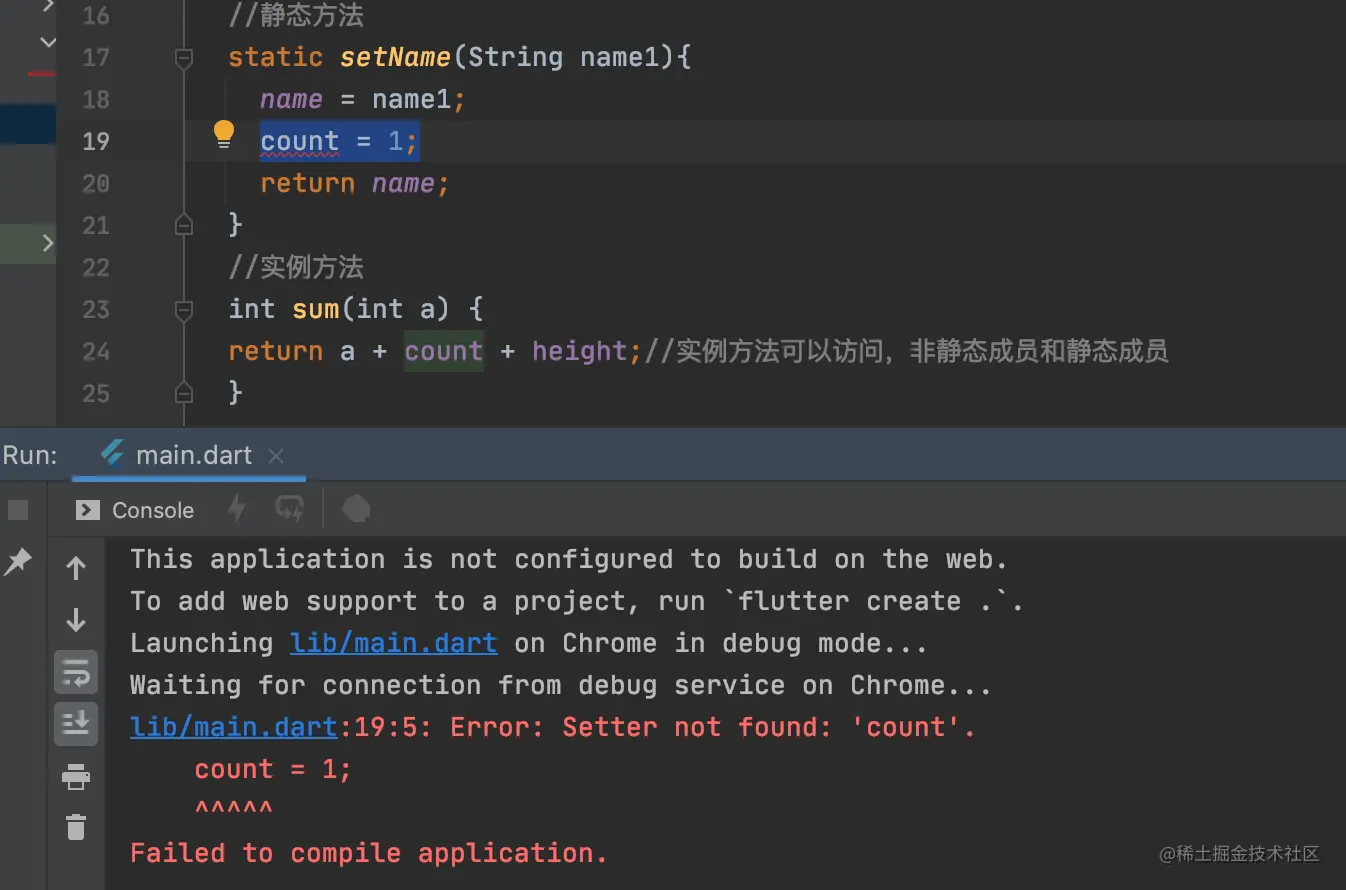
Task: Click 'int sum(int a)' signature text
Action: click(339, 309)
